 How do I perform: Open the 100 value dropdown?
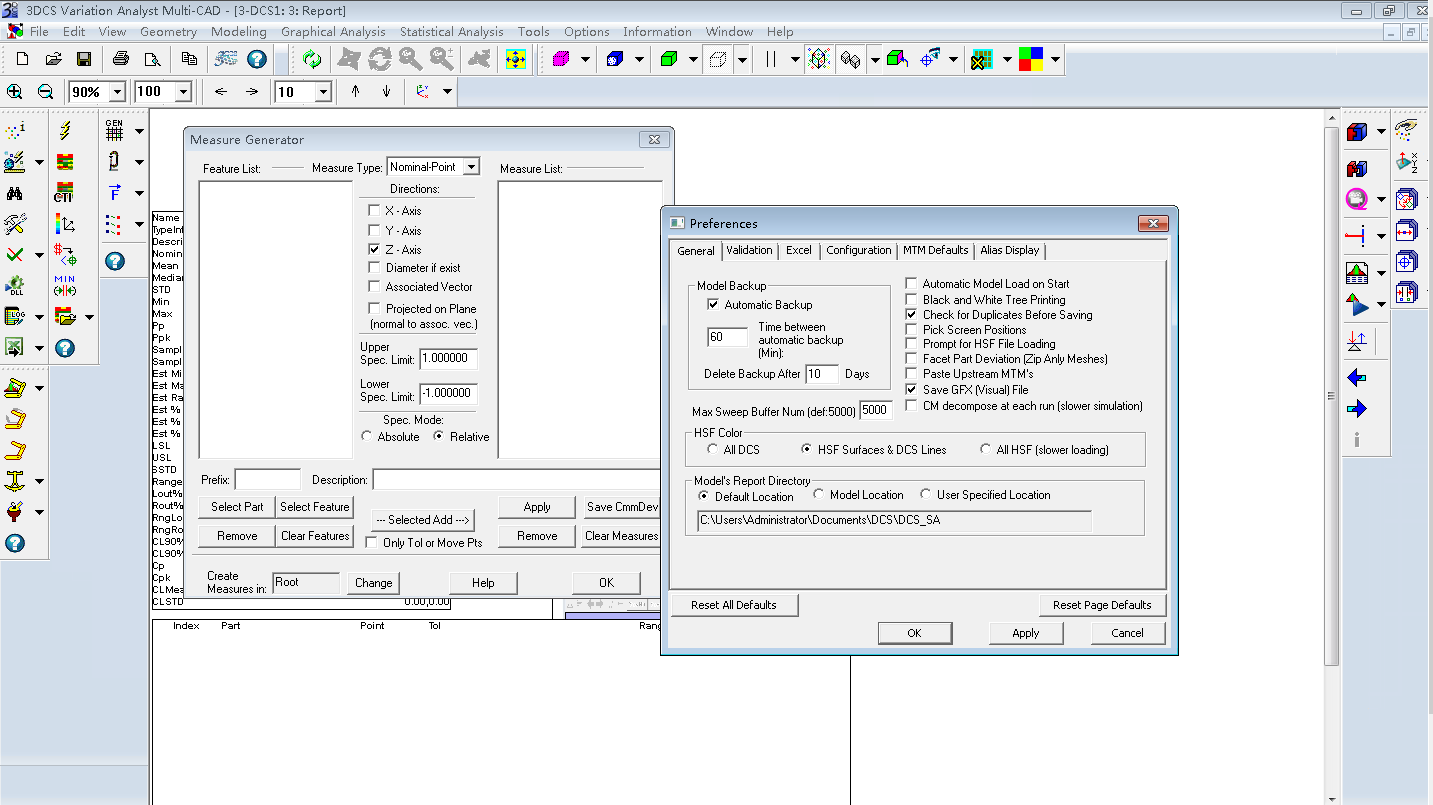pos(183,92)
